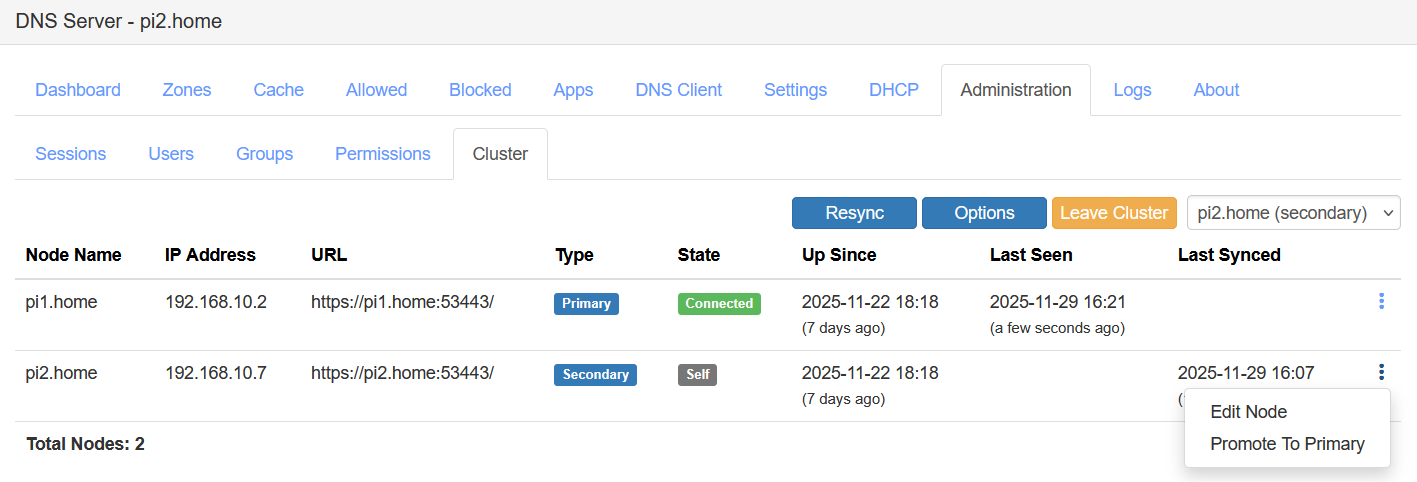Click the Primary type badge for pi1.home
Screen dimensions: 1417x482
pos(586,304)
